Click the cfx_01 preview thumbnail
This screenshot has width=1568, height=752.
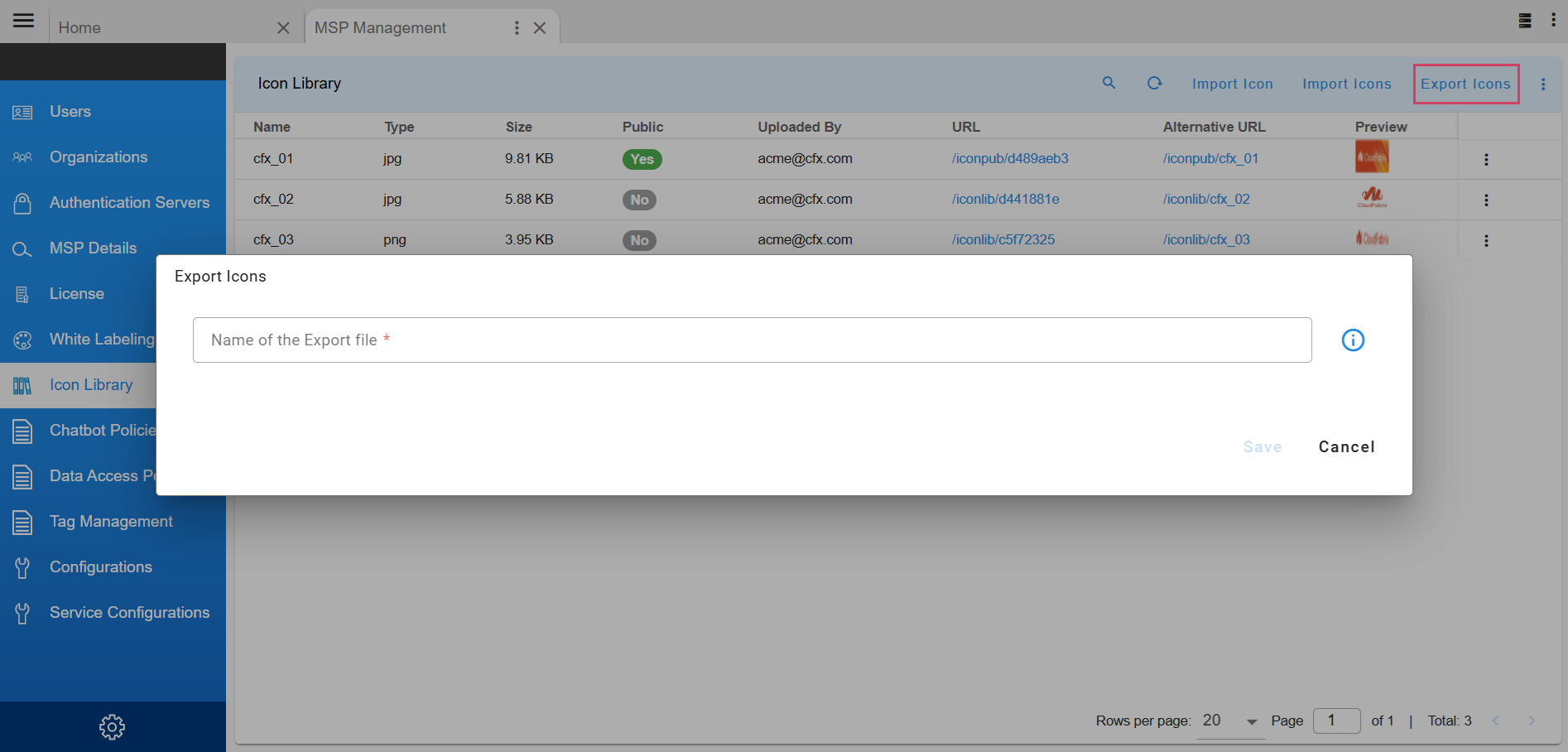click(x=1371, y=157)
